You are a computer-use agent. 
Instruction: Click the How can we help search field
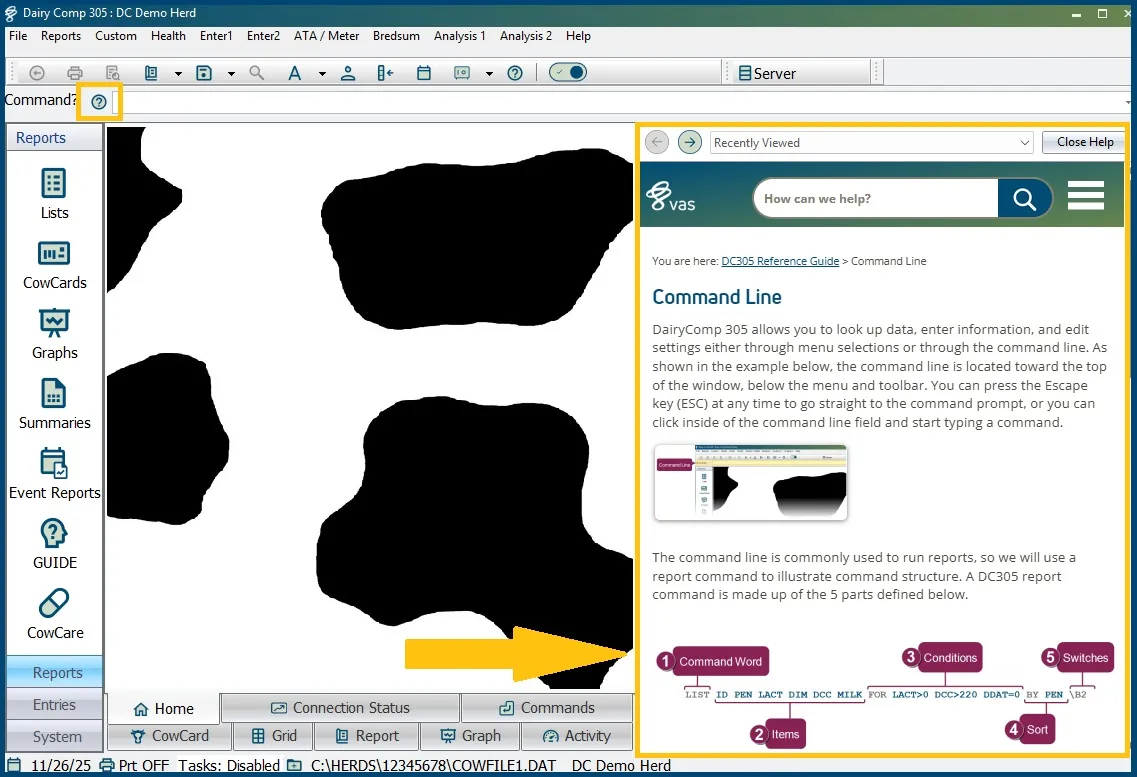tap(876, 199)
